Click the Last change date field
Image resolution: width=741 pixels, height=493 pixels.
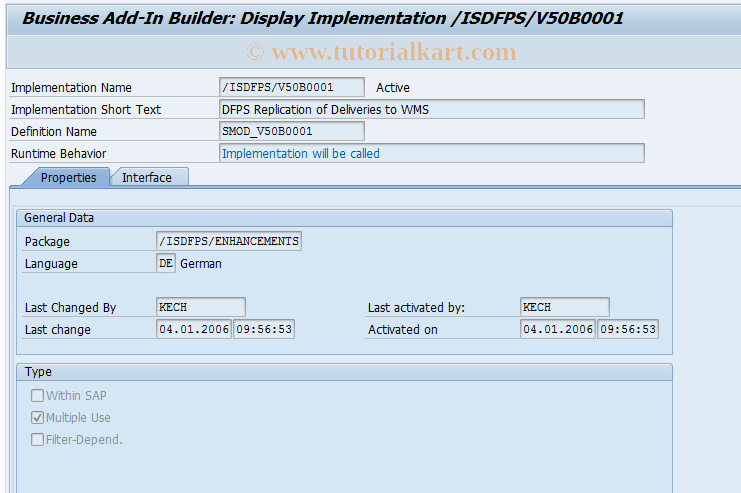[x=194, y=329]
